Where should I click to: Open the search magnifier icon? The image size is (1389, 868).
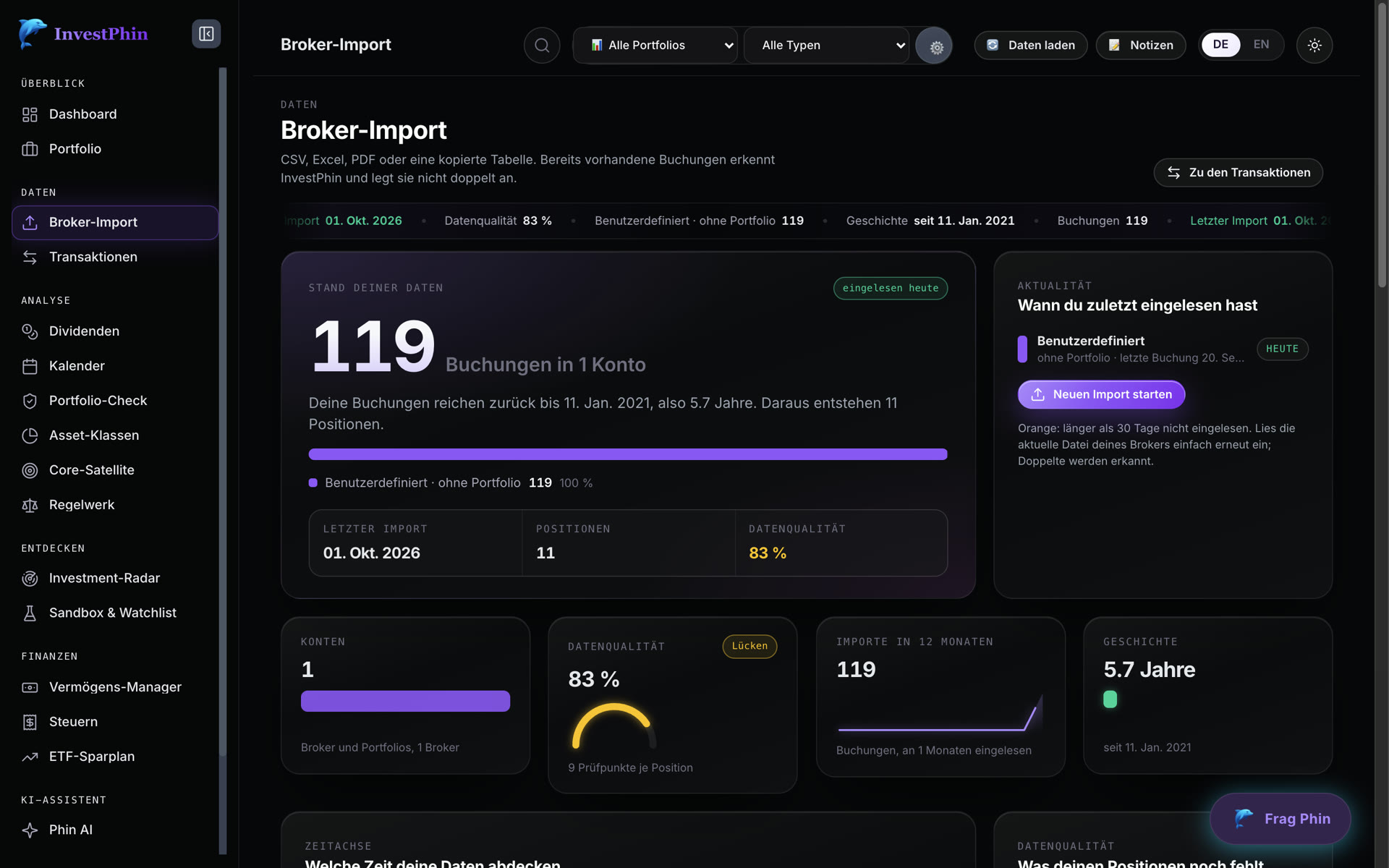point(542,46)
